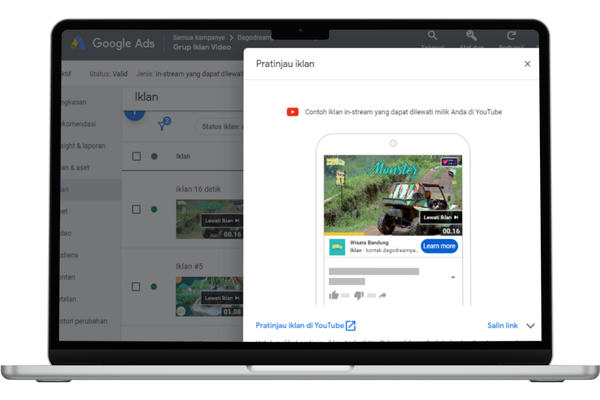Tick the select-all checkbox in table header
The width and height of the screenshot is (600, 400).
(137, 156)
